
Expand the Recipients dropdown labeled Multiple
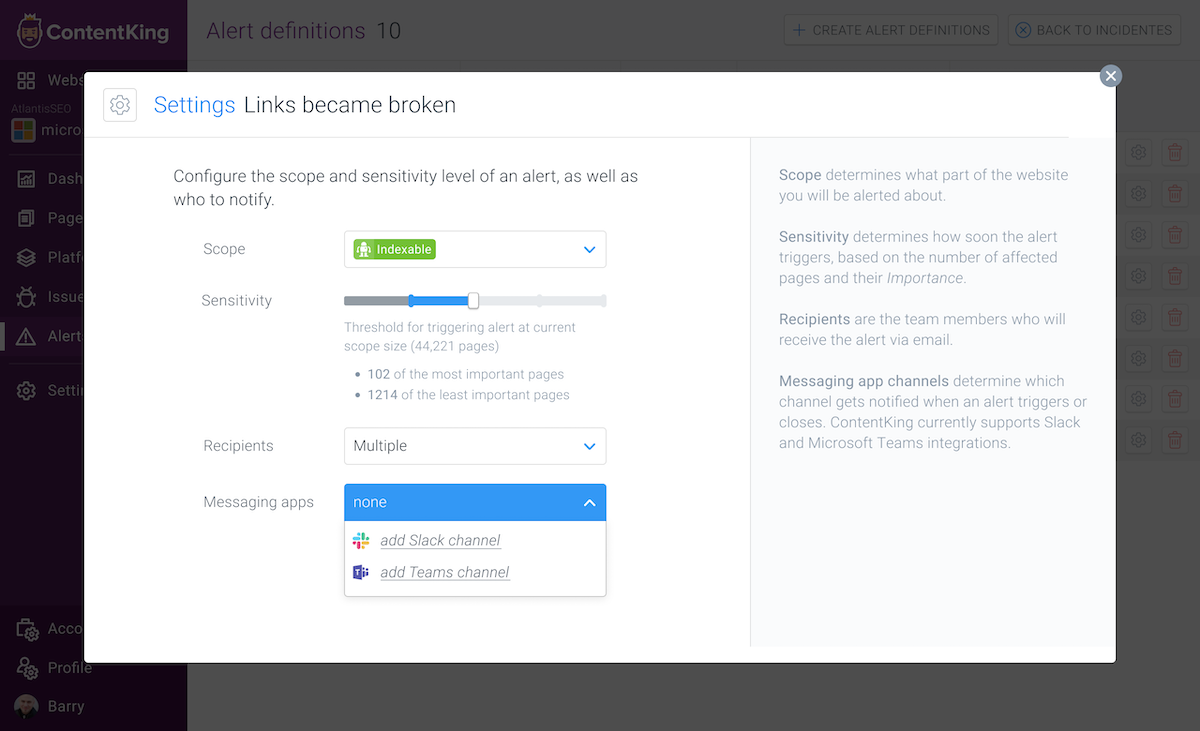coord(475,446)
